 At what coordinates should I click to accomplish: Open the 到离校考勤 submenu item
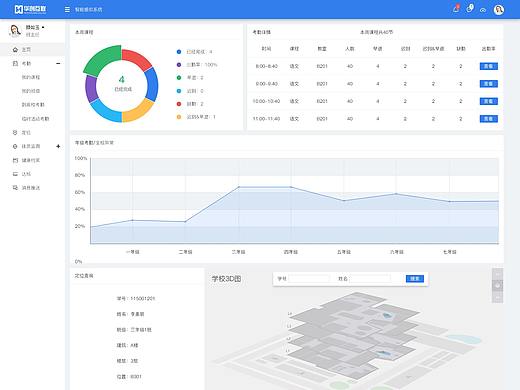[33, 105]
